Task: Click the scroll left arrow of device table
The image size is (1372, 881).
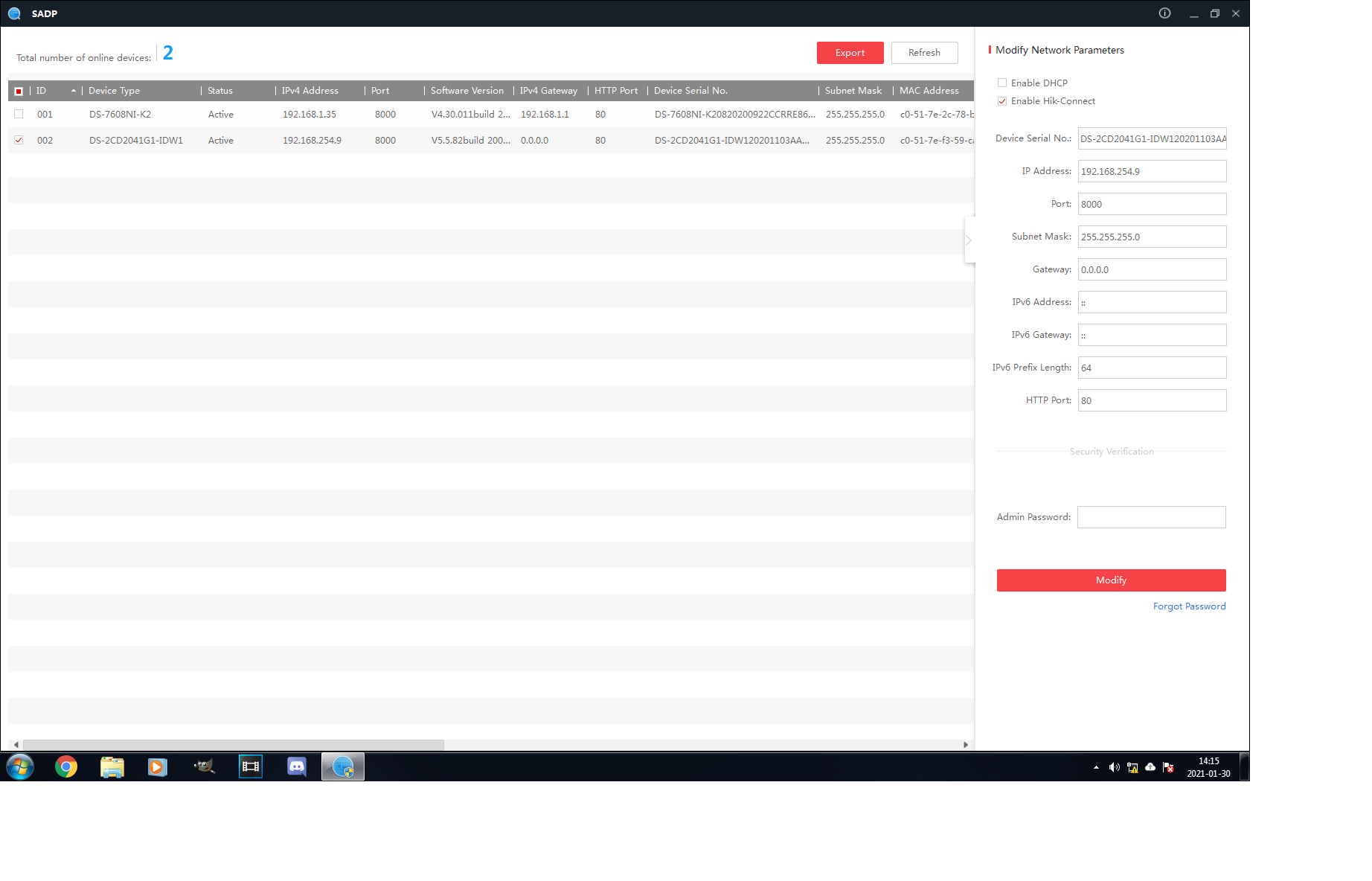Action: tap(16, 745)
